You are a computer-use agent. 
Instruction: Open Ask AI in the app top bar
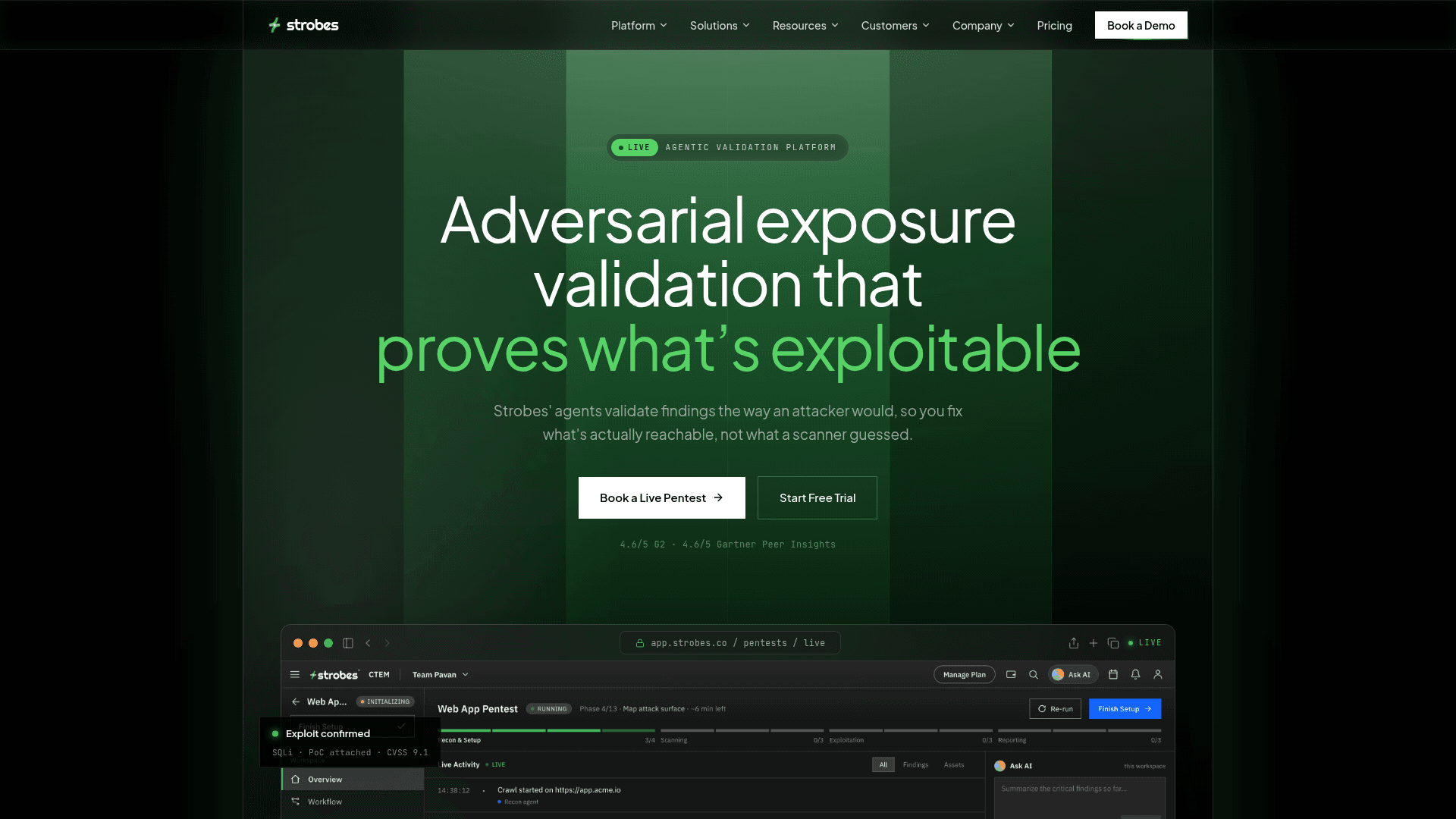[1073, 674]
